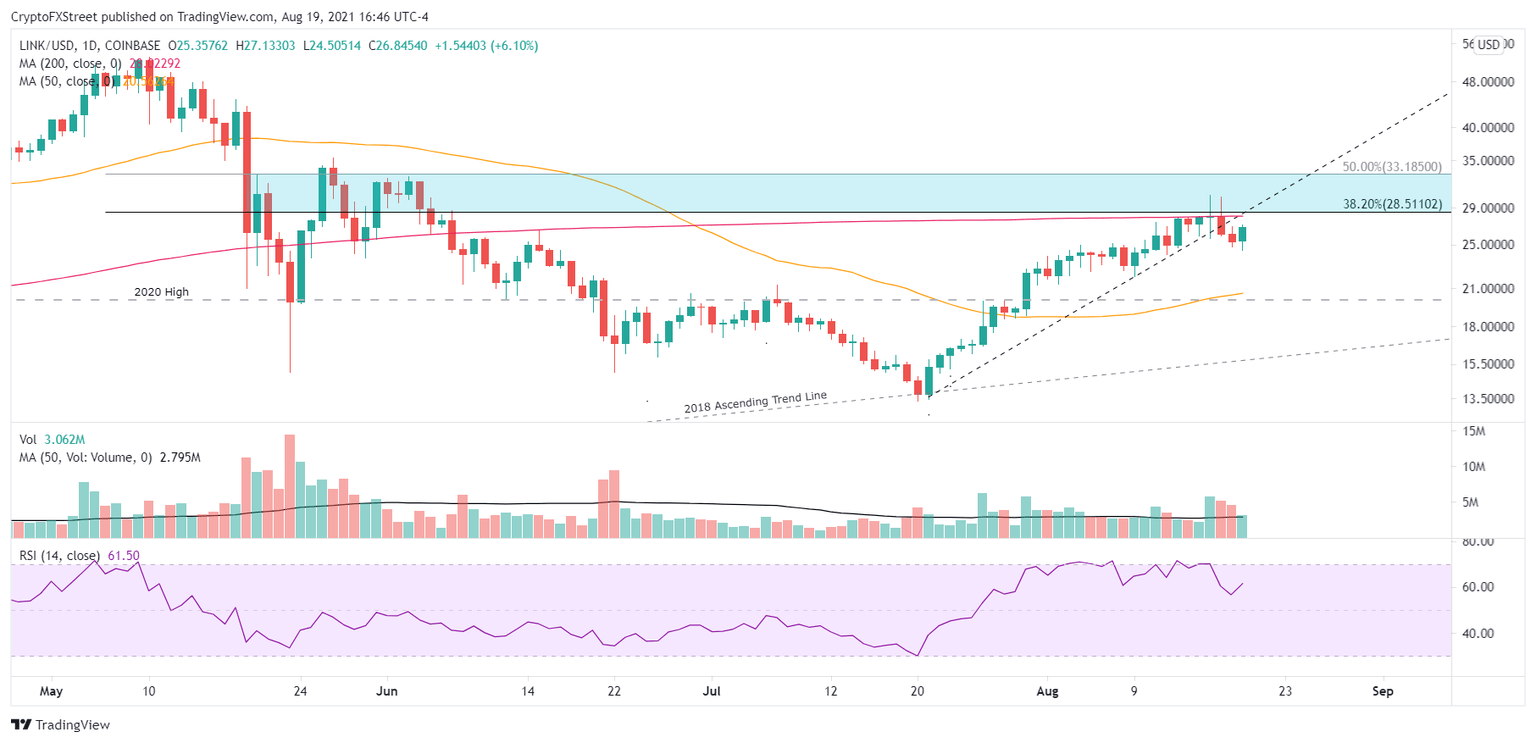Select the LINK/USD symbol in the legend
Viewport: 1536px width, 743px height.
point(47,45)
